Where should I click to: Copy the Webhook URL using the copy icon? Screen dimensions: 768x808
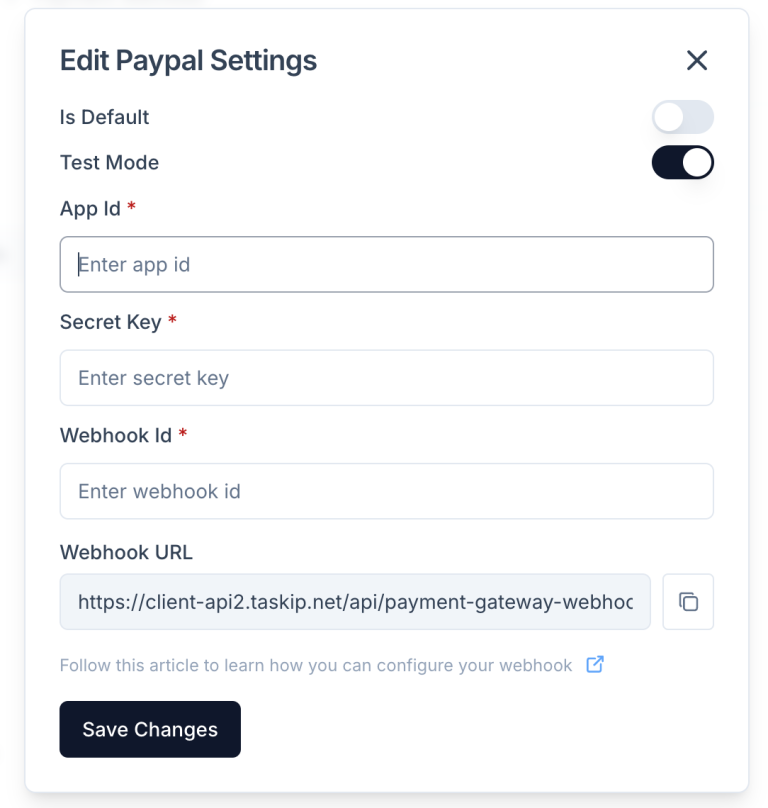coord(687,601)
